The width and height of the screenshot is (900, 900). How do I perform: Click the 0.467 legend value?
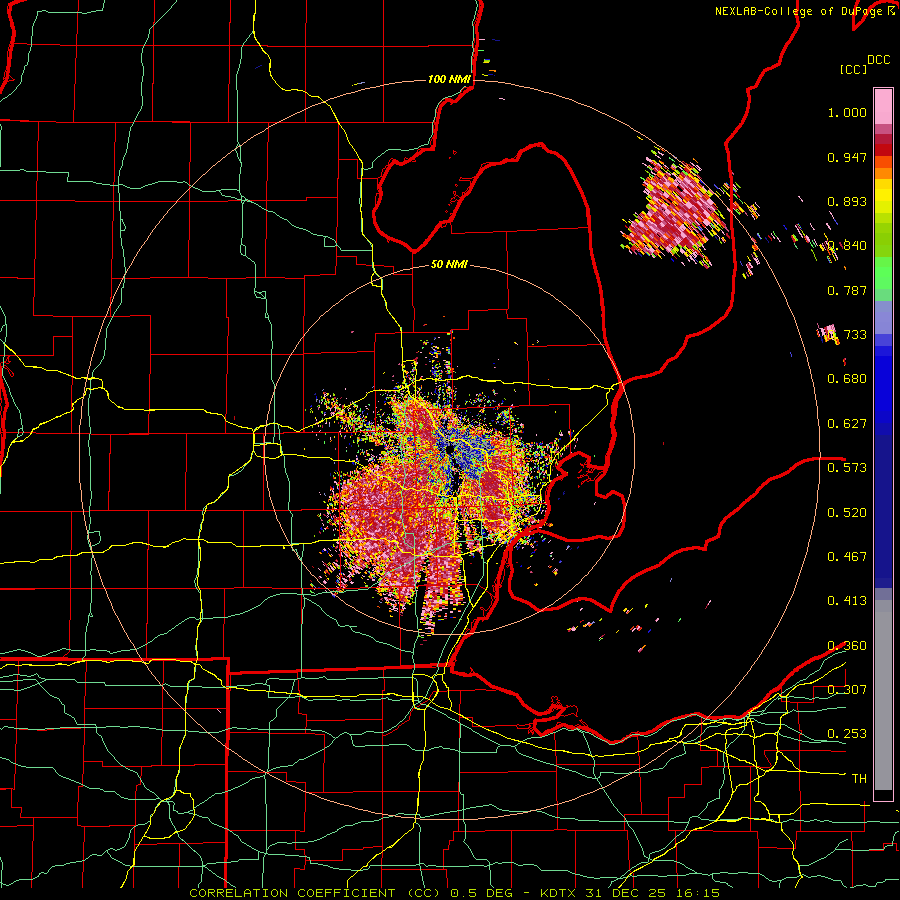[x=847, y=556]
